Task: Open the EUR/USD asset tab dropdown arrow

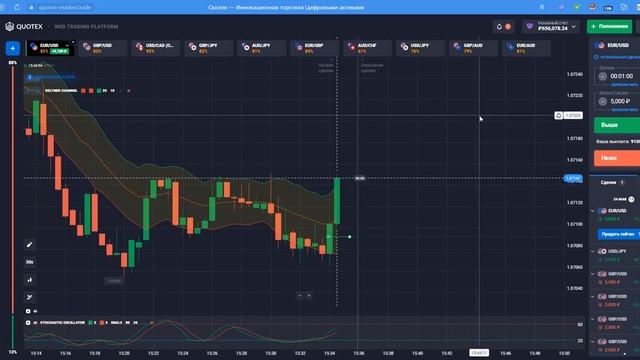Action: (67, 45)
